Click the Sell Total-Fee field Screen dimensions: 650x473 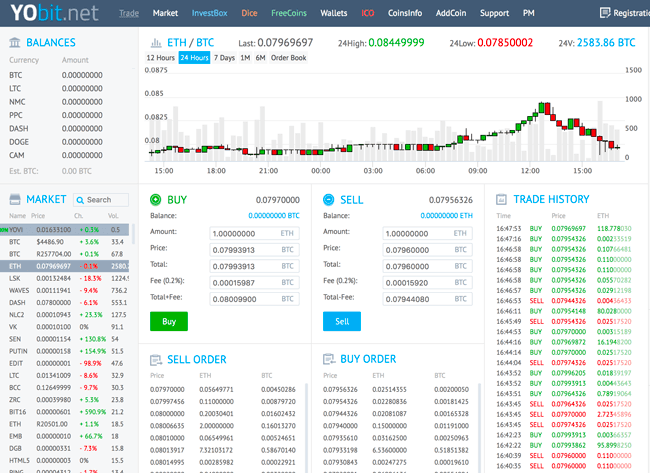(427, 299)
